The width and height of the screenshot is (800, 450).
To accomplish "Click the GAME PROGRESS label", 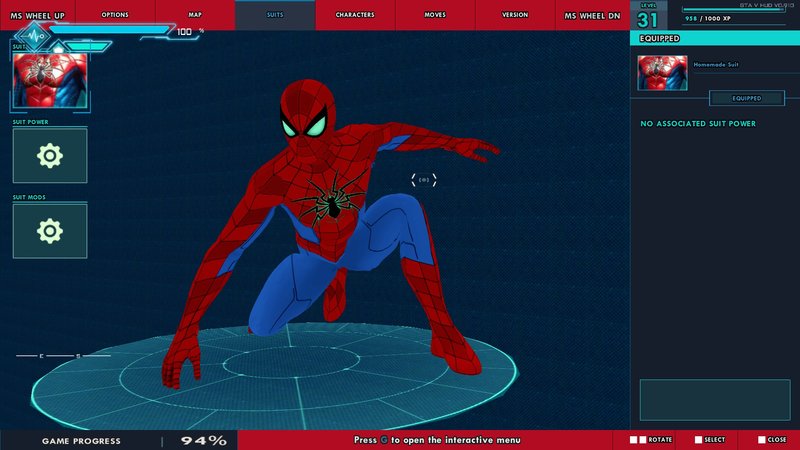I will [x=81, y=441].
